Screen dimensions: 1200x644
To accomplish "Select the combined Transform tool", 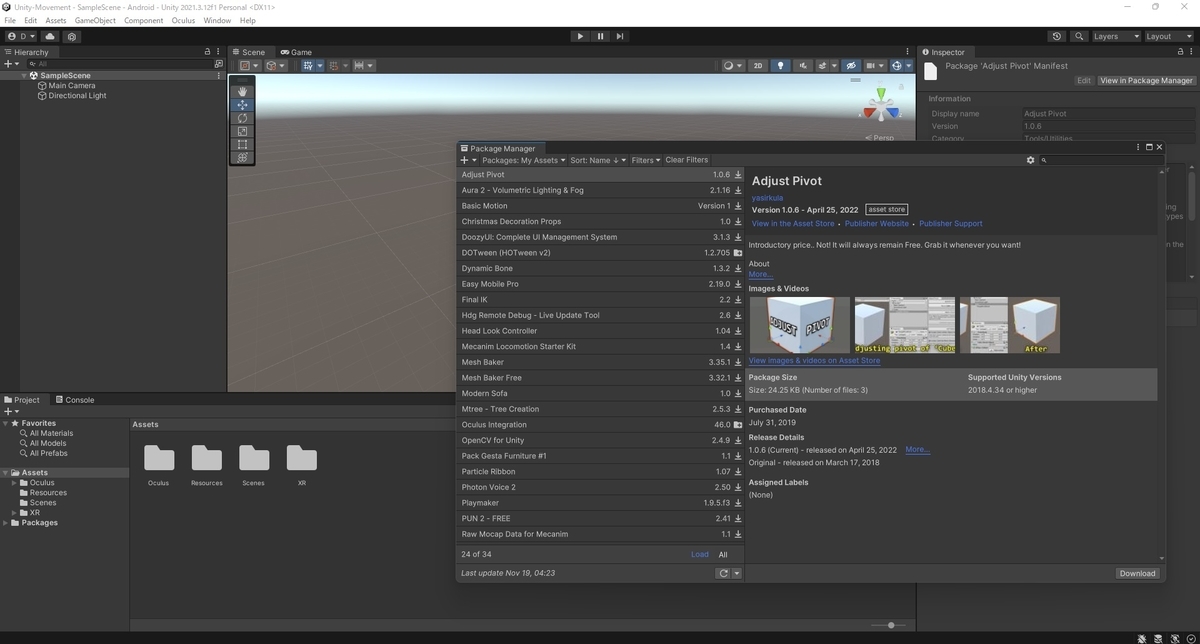I will 242,157.
